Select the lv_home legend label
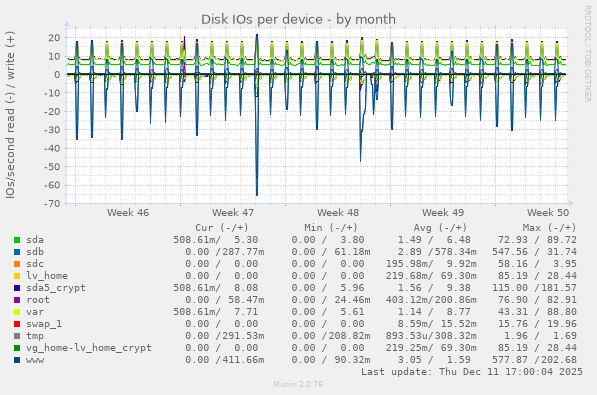The image size is (597, 395). click(47, 276)
